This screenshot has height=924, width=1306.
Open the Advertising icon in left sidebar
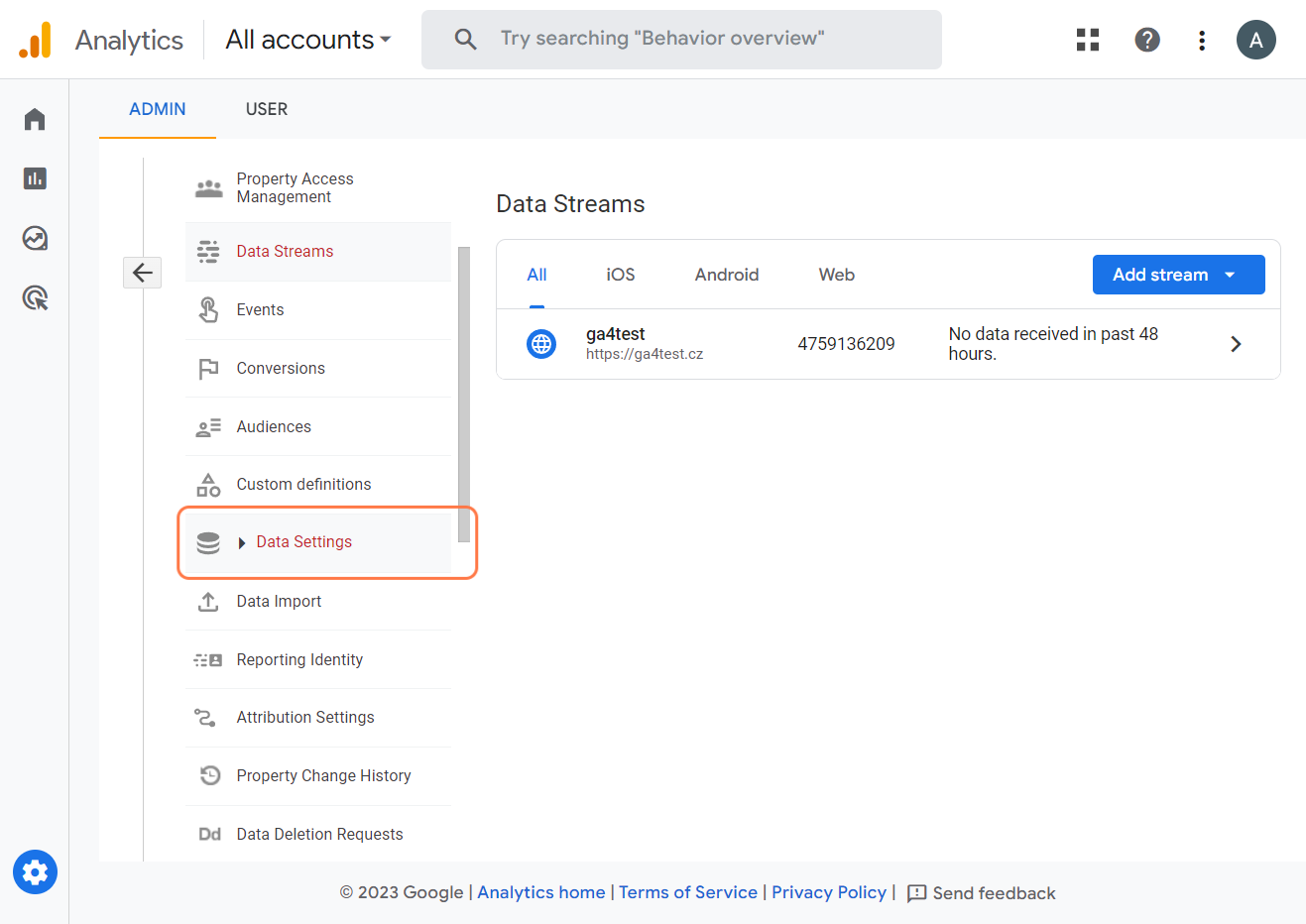click(x=35, y=297)
